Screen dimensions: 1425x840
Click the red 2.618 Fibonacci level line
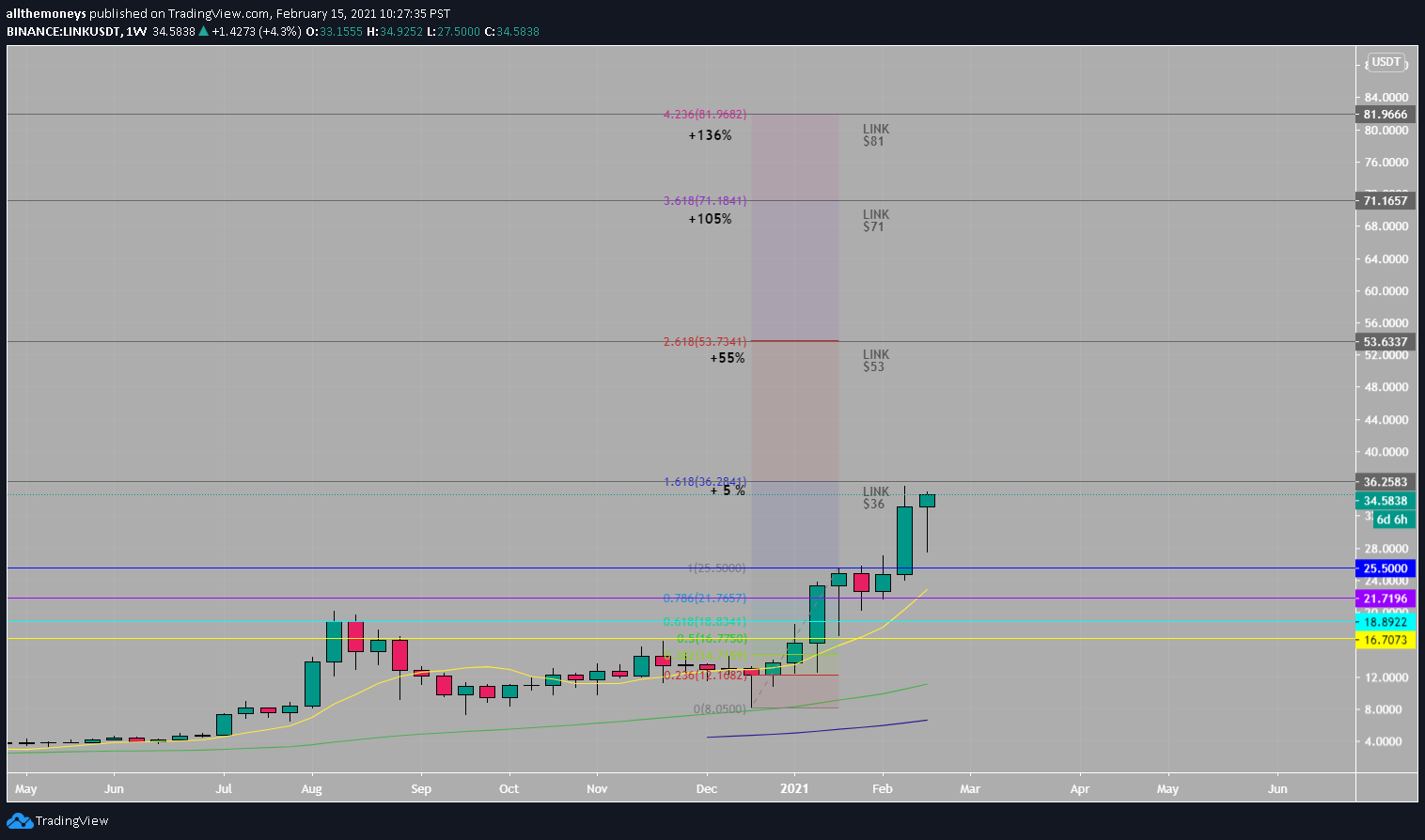coord(794,341)
